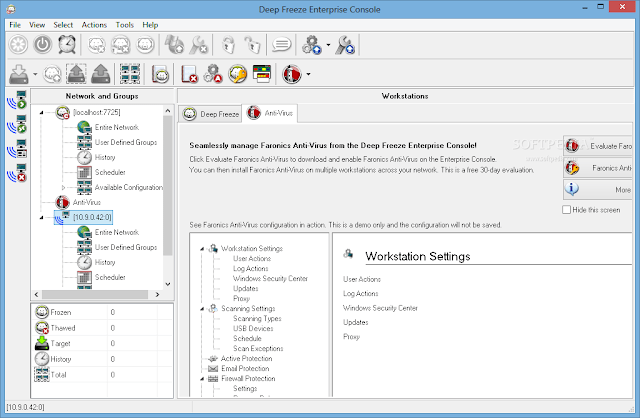The height and width of the screenshot is (418, 640).
Task: Click the plain drive upload arrow icon
Action: coord(100,74)
